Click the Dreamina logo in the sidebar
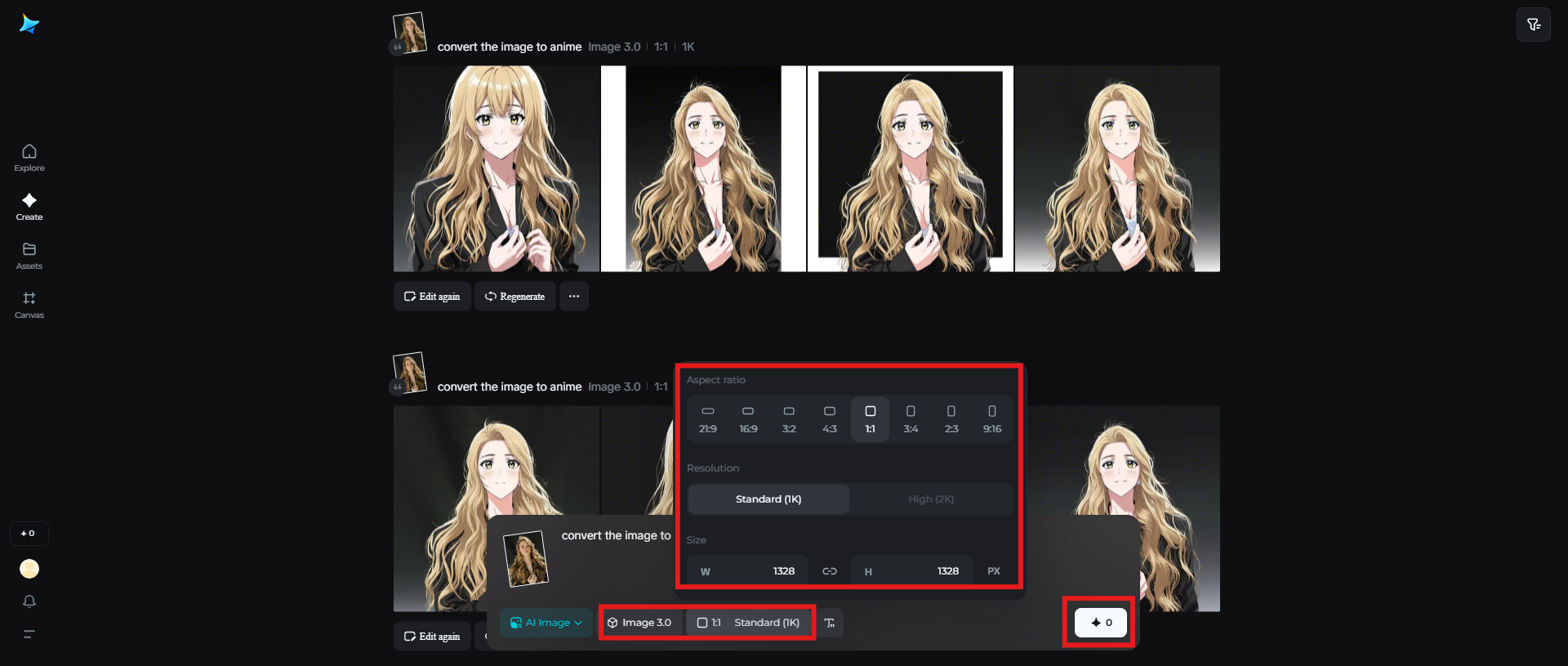Viewport: 1568px width, 666px height. pos(29,25)
